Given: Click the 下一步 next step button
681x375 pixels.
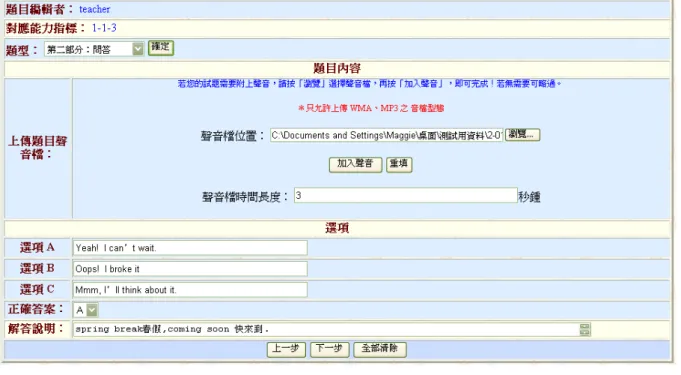Looking at the screenshot, I should pyautogui.click(x=329, y=349).
